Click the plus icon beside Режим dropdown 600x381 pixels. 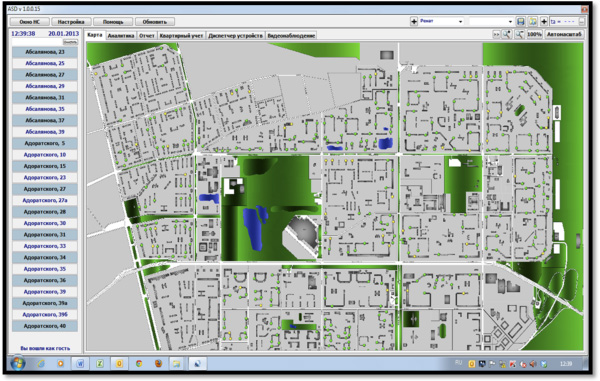[x=414, y=22]
